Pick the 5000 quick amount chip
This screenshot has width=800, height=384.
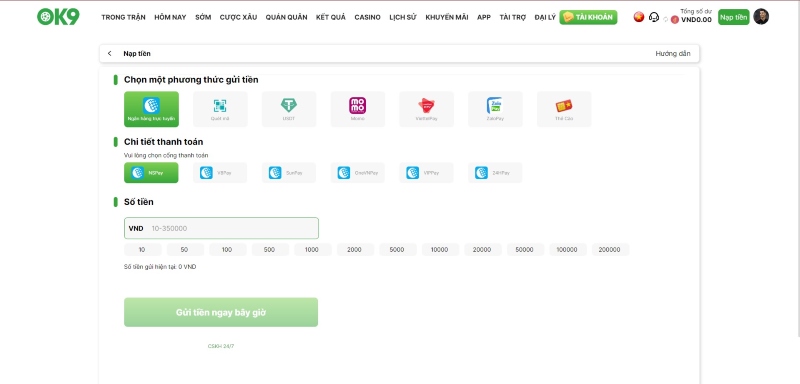[x=397, y=250]
